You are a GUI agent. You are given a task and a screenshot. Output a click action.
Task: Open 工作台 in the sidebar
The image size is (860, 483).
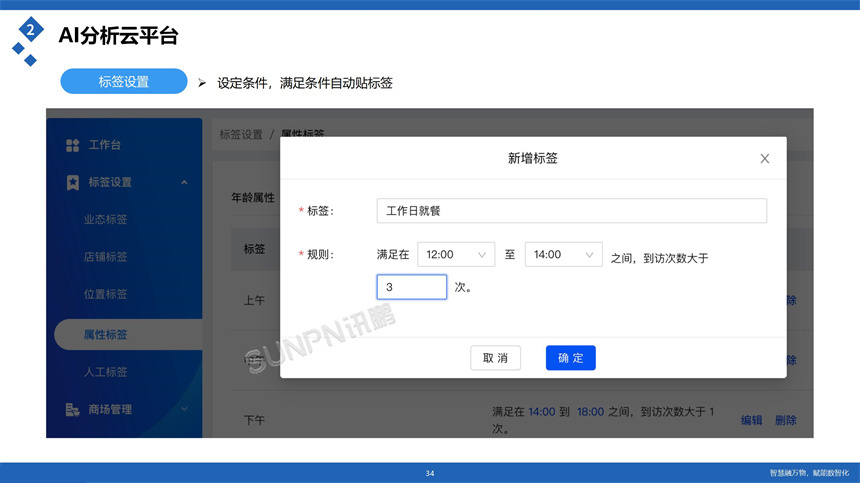tap(105, 145)
